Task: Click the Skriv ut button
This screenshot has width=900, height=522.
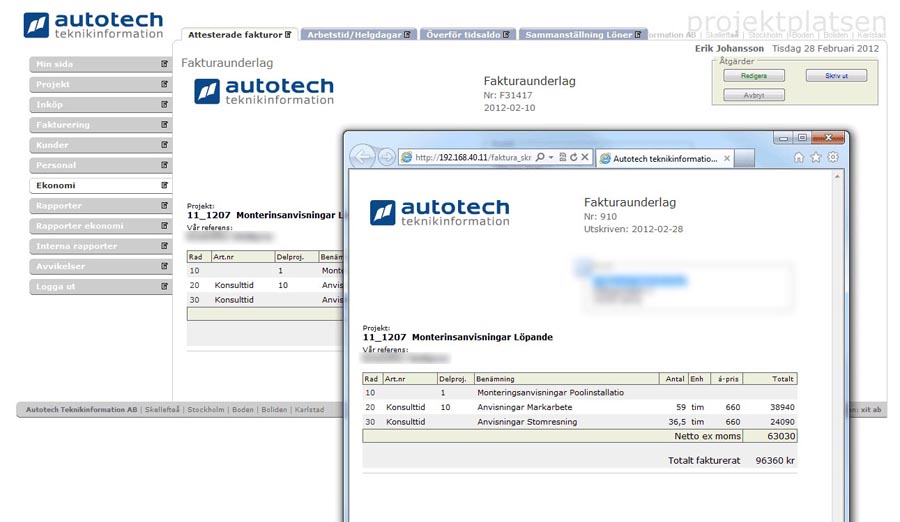Action: click(x=836, y=76)
